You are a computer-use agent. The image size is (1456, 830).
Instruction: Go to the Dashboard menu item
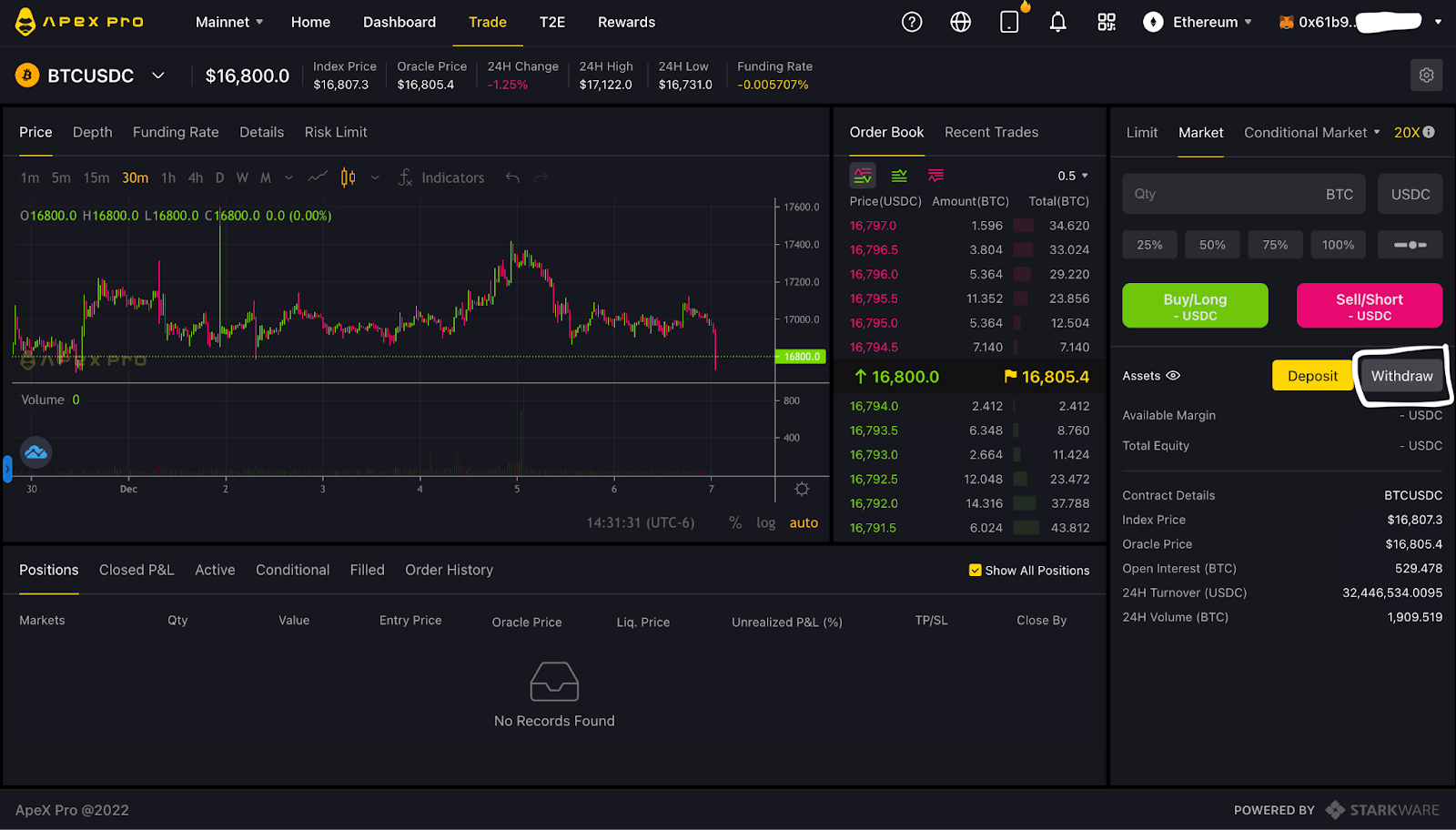click(x=399, y=22)
